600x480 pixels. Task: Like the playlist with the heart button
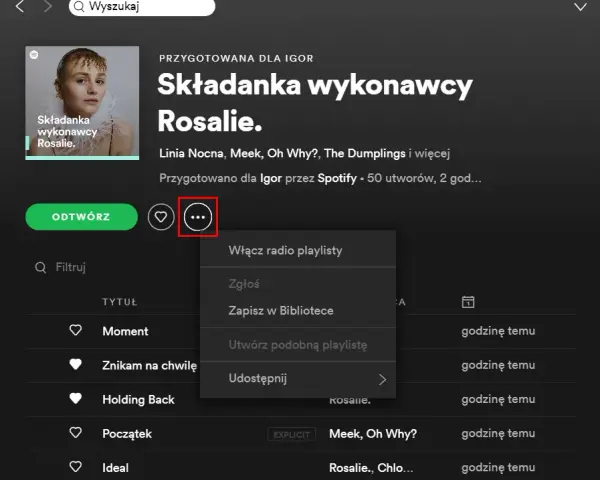[x=161, y=217]
